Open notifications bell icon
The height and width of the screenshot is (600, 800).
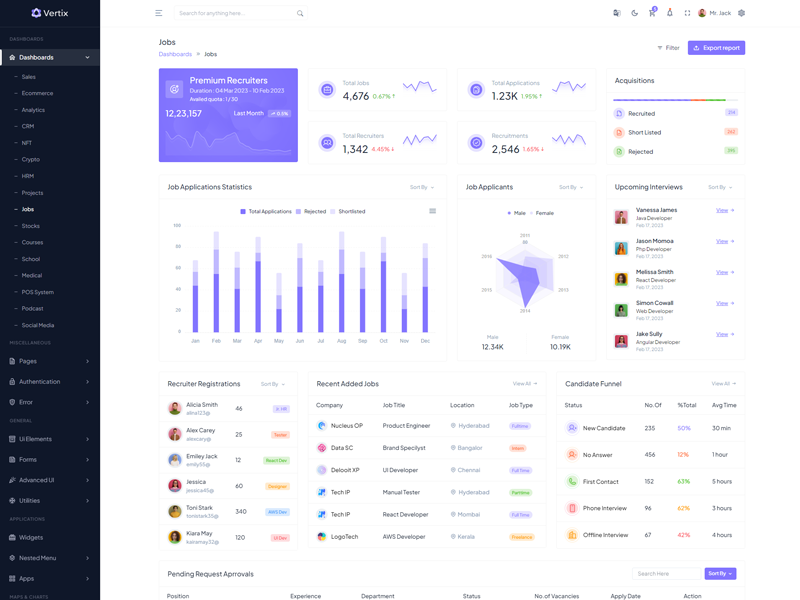click(670, 13)
